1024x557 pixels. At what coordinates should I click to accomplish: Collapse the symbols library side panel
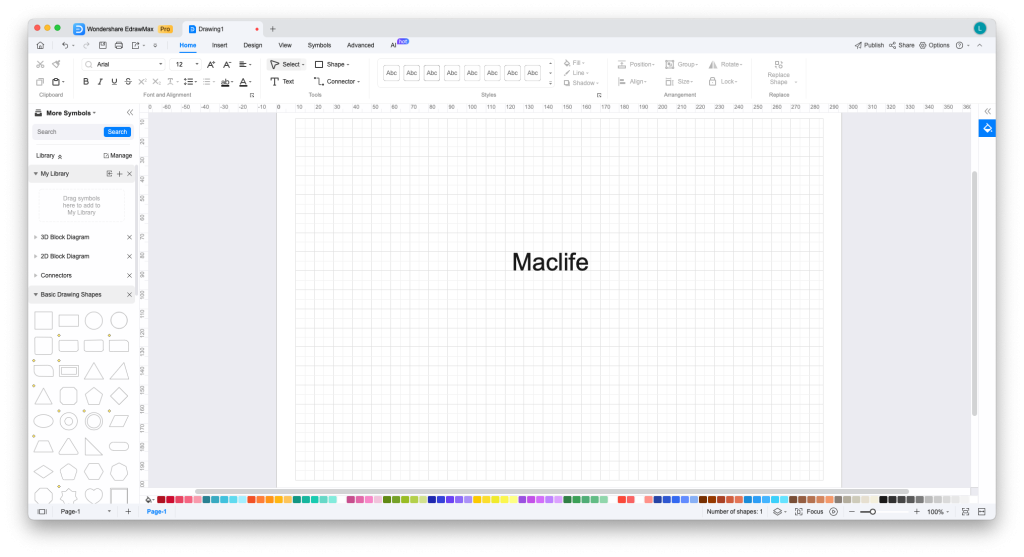pos(129,113)
